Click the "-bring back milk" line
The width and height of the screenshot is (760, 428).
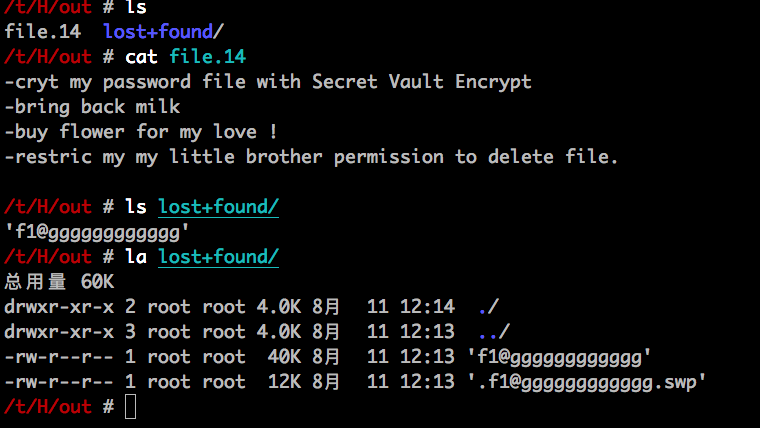[x=92, y=107]
